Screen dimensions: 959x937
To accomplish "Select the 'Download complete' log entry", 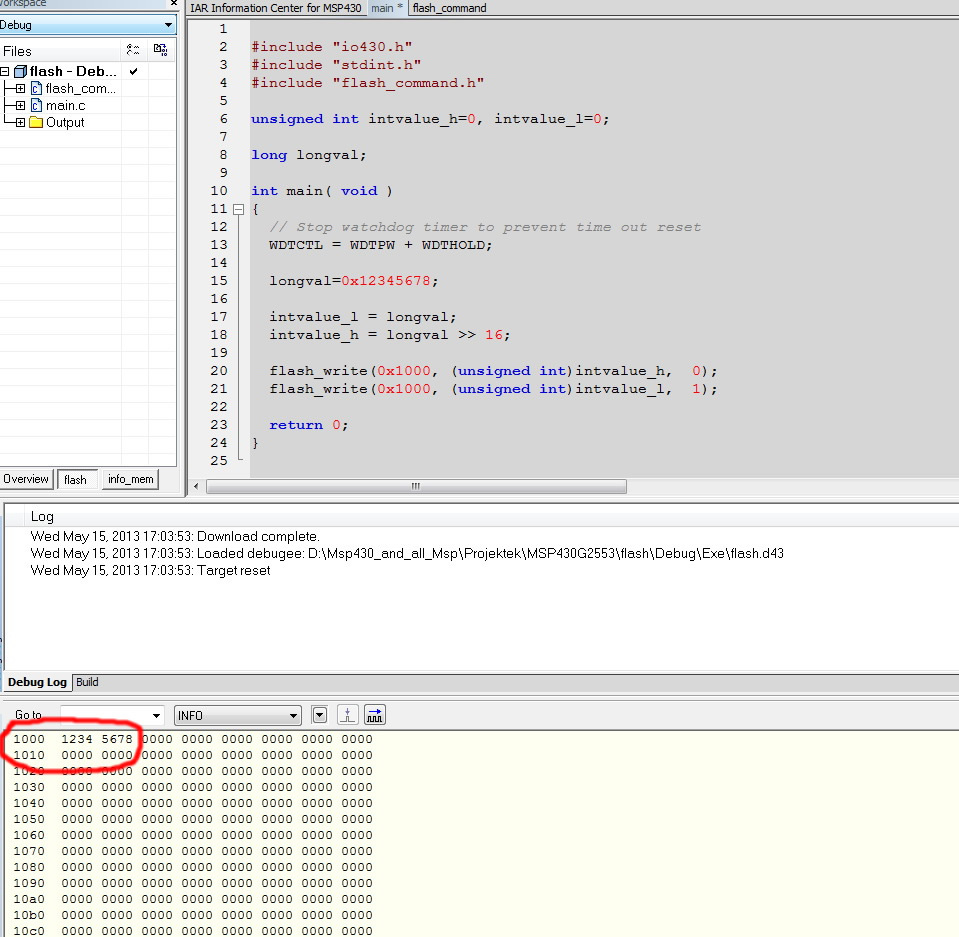I will pyautogui.click(x=175, y=536).
